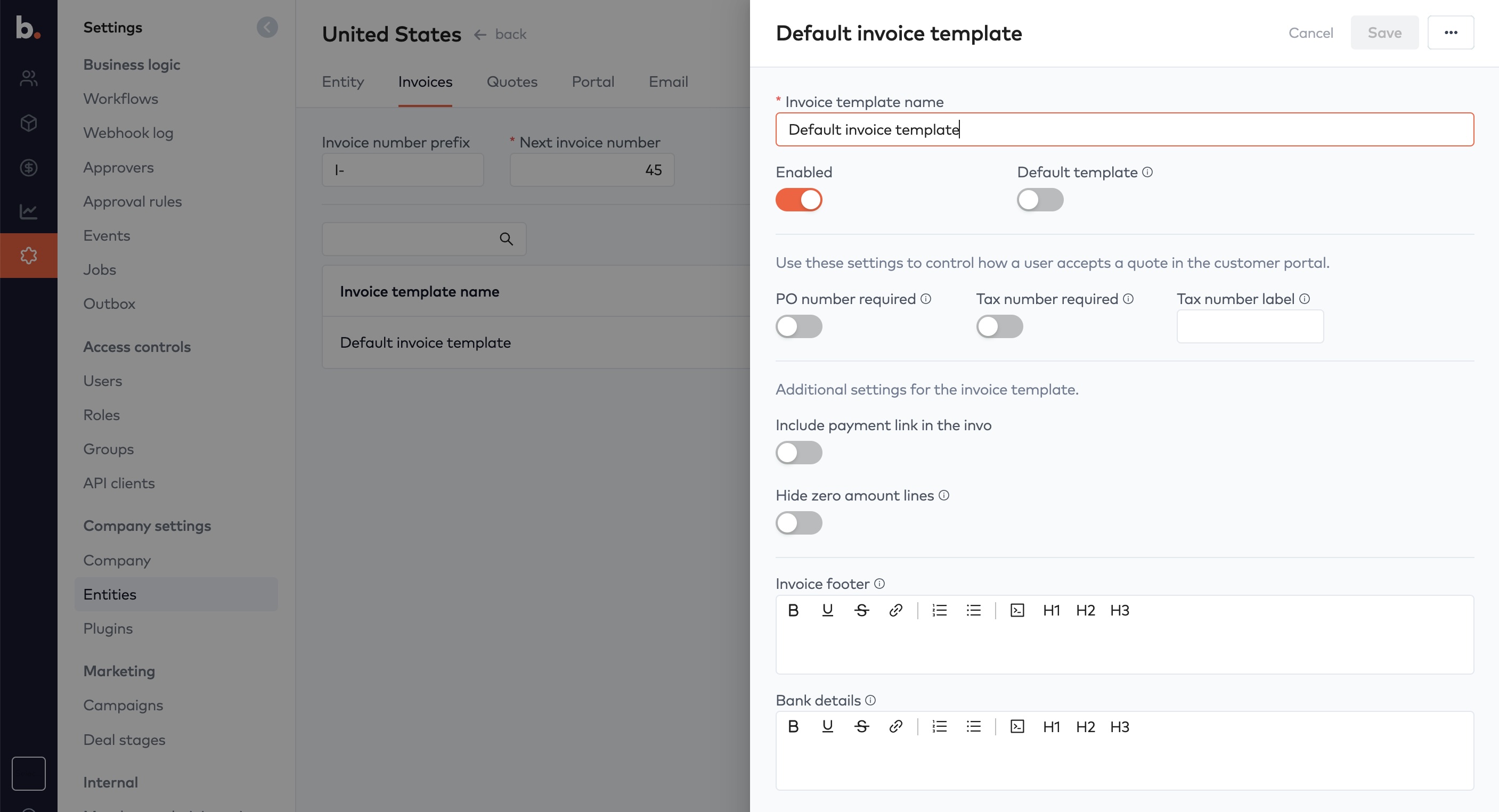
Task: Switch to the Email tab
Action: 668,81
